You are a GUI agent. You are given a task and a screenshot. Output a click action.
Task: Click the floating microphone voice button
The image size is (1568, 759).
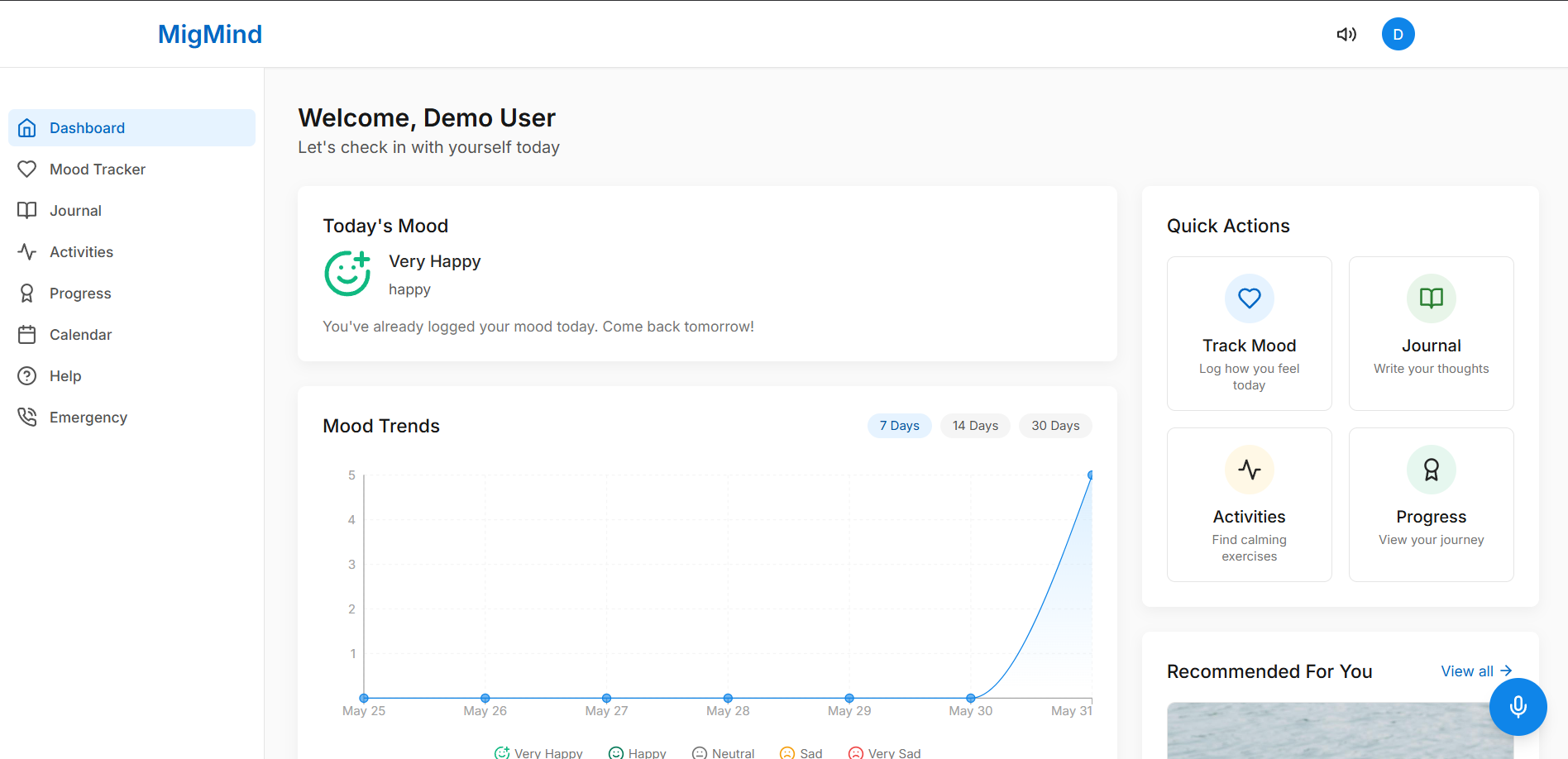[1518, 707]
